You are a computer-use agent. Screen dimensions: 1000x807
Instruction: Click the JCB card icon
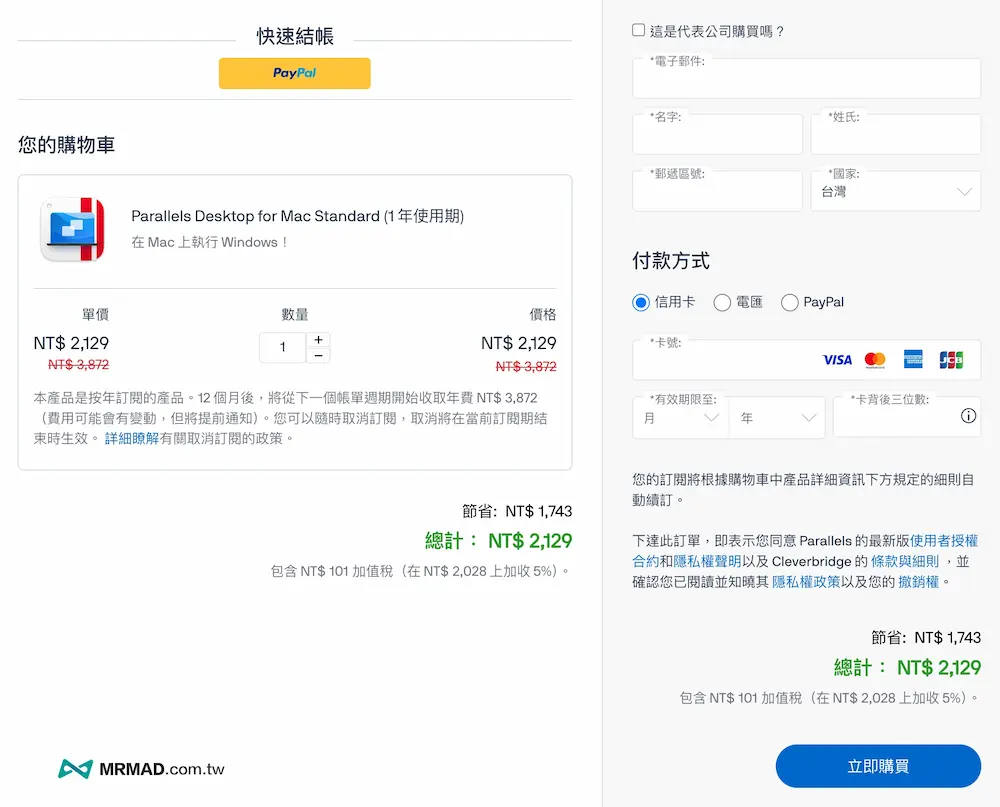coord(953,360)
